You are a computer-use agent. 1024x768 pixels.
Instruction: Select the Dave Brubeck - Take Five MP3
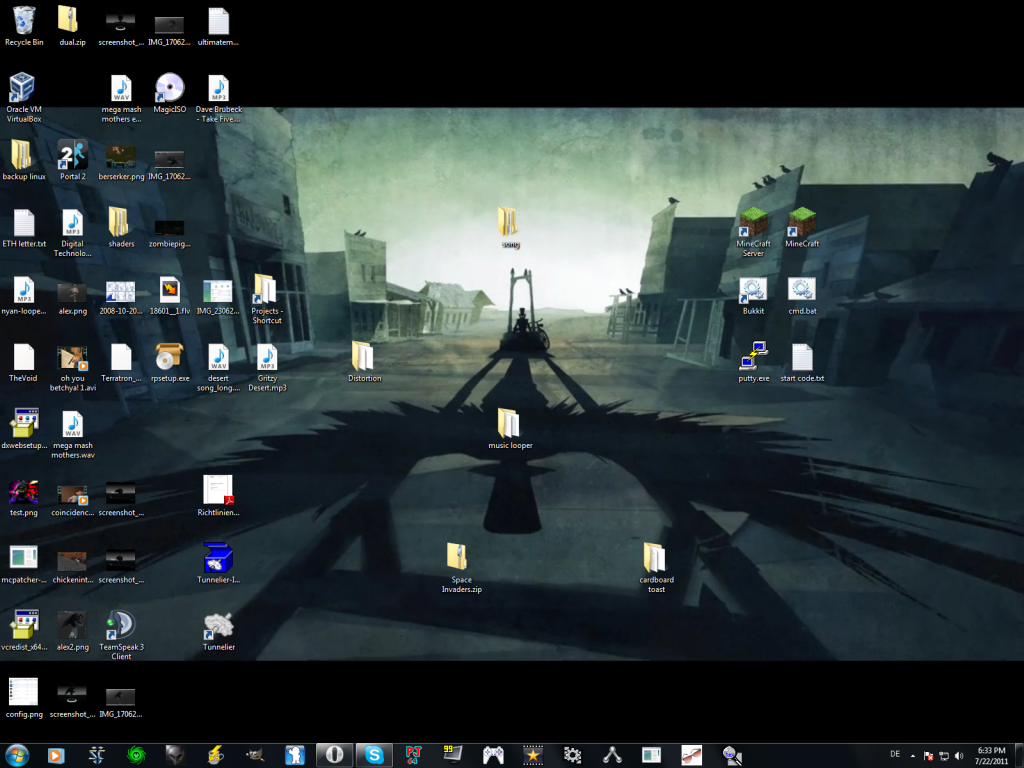click(218, 97)
